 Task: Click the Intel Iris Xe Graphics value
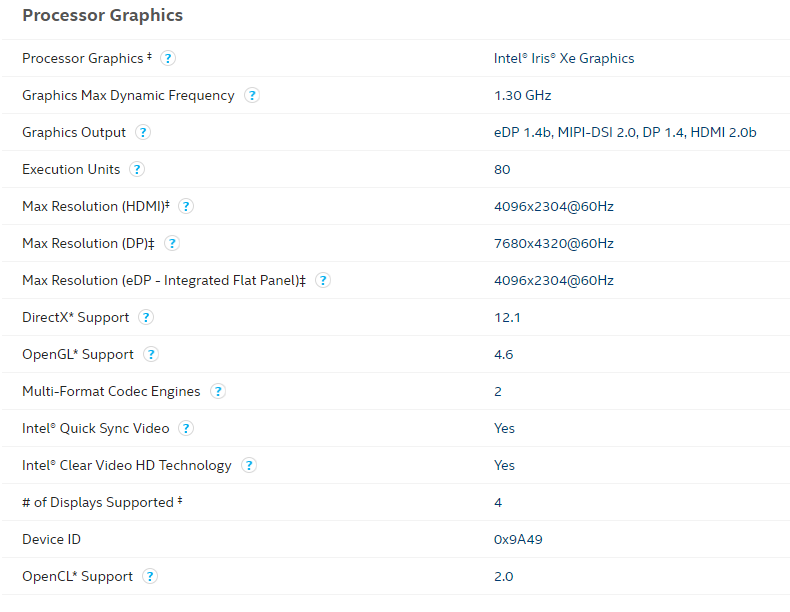pyautogui.click(x=564, y=59)
